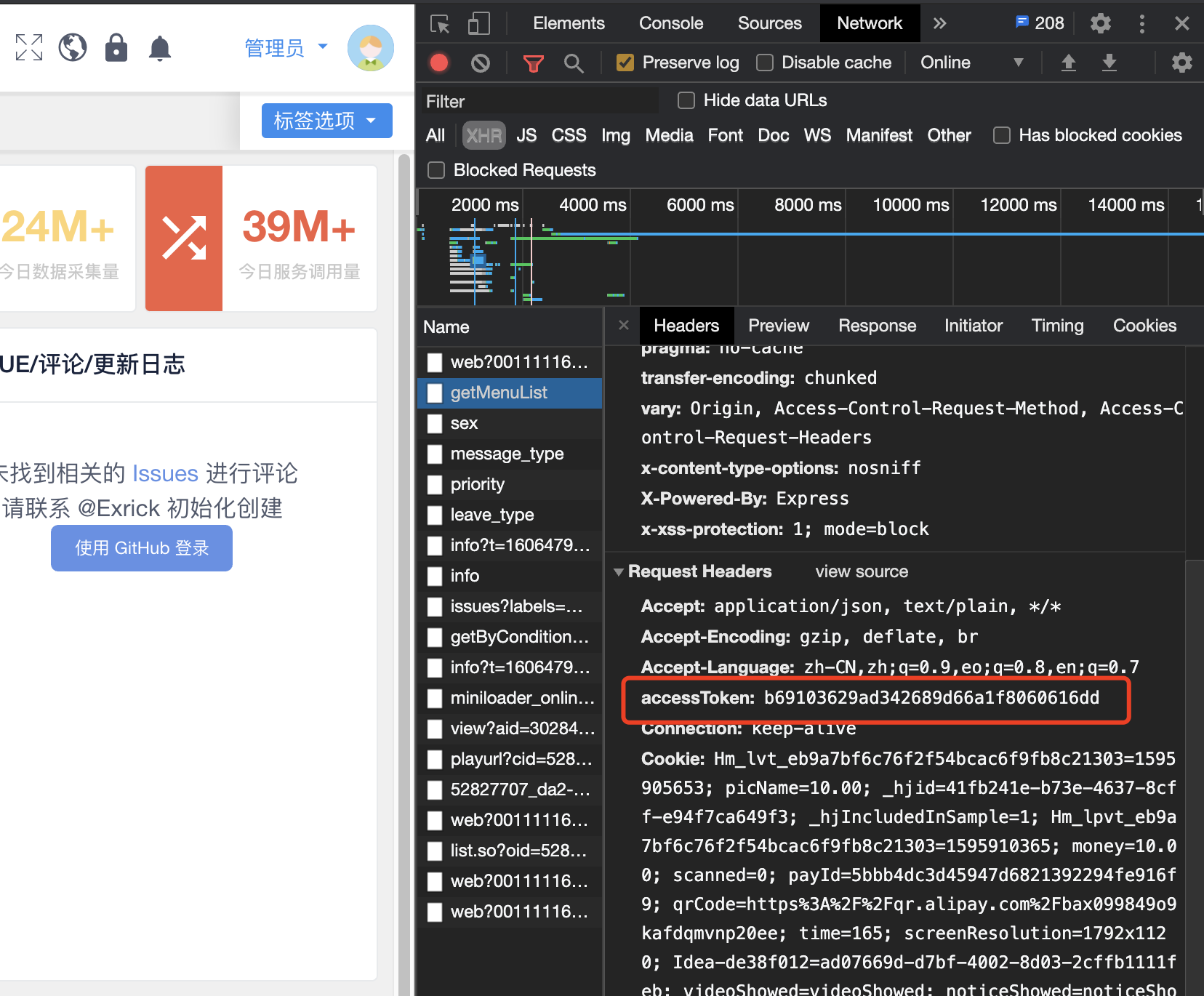Image resolution: width=1204 pixels, height=996 pixels.
Task: Close the request details pane
Action: click(624, 325)
